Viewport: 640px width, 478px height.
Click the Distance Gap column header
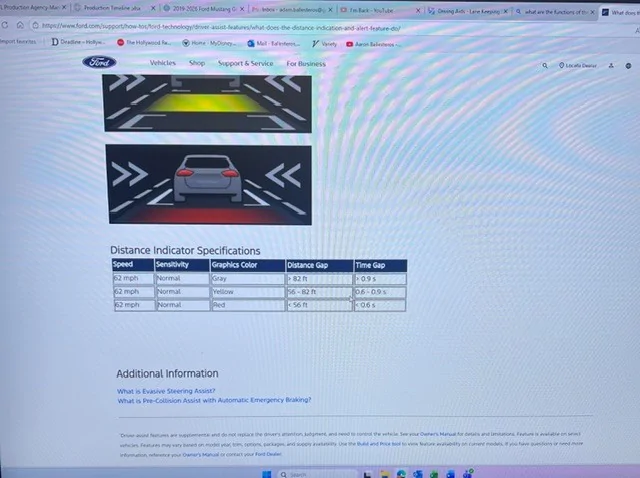point(320,265)
